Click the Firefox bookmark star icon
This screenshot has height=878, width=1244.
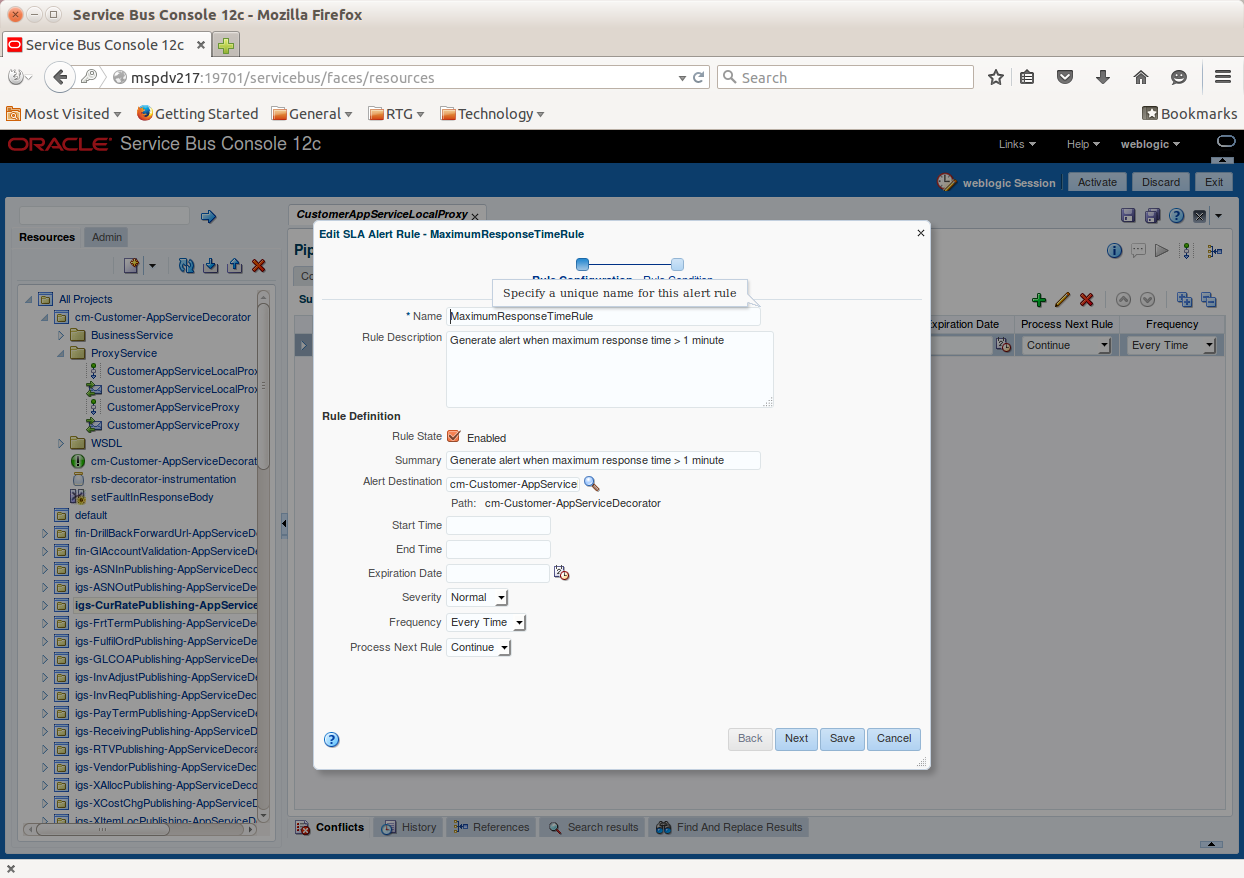[996, 77]
